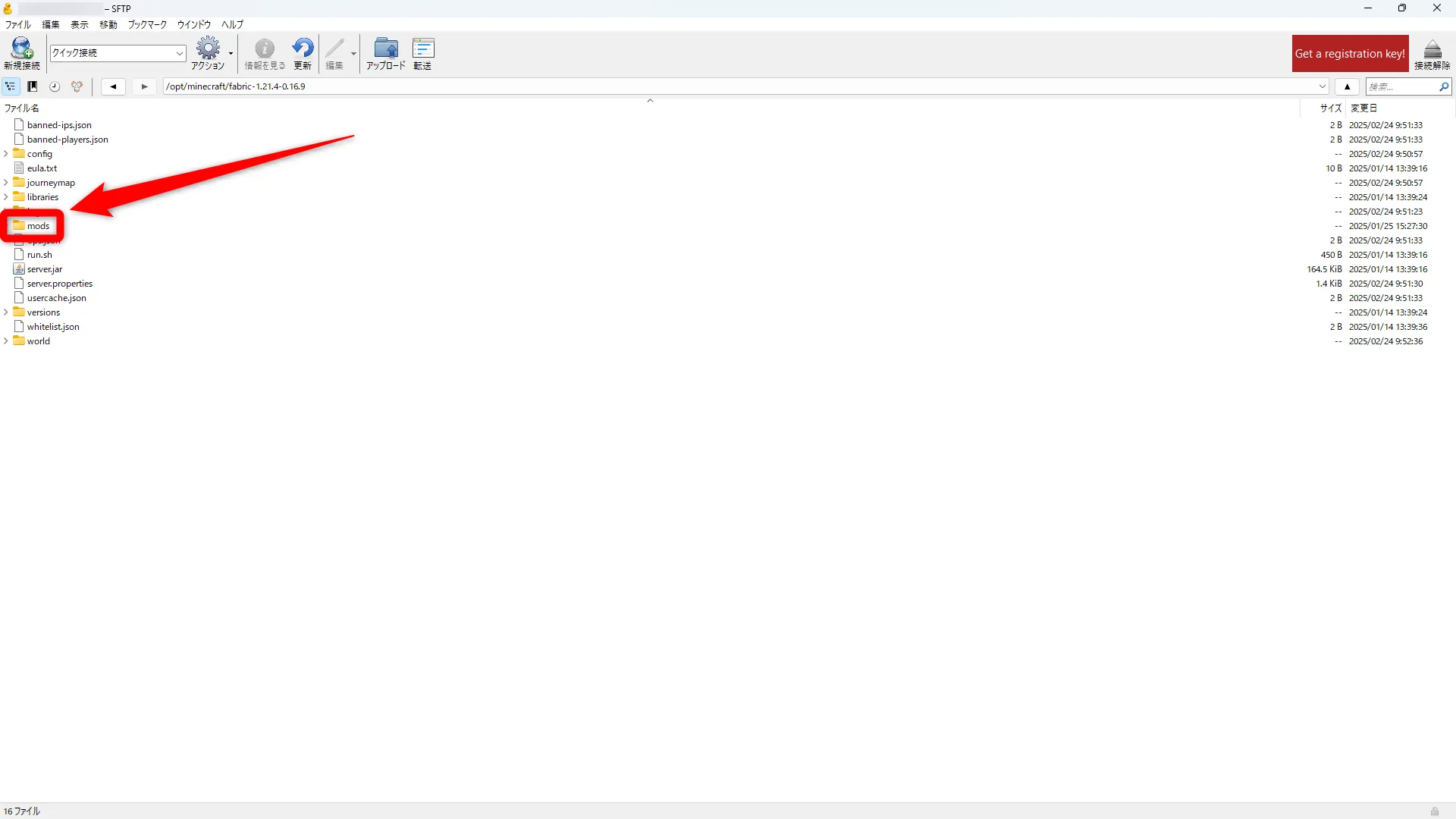
Task: Expand the world folder
Action: [x=6, y=341]
